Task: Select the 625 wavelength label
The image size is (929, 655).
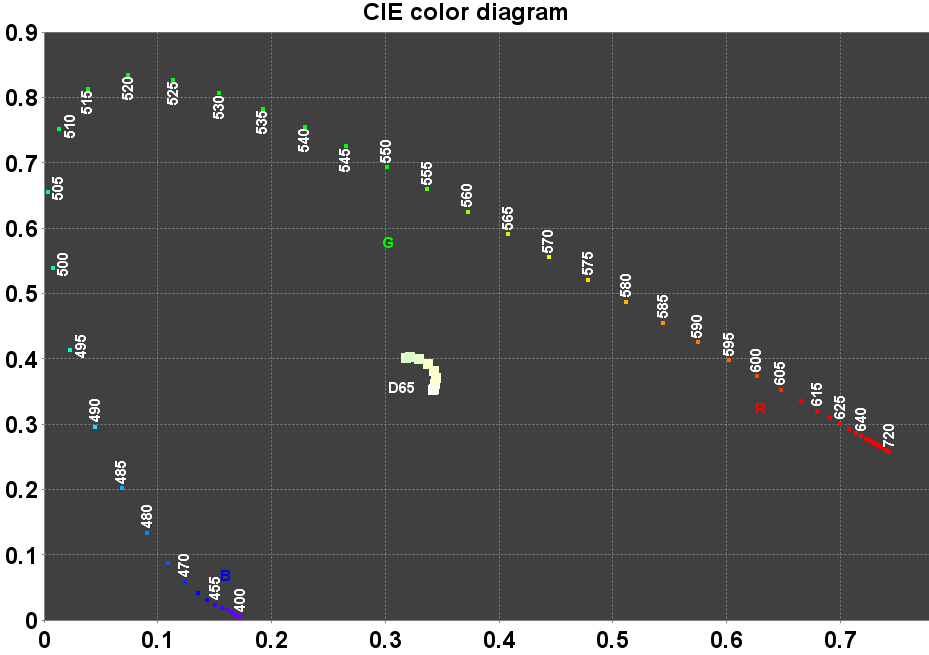Action: pos(840,407)
